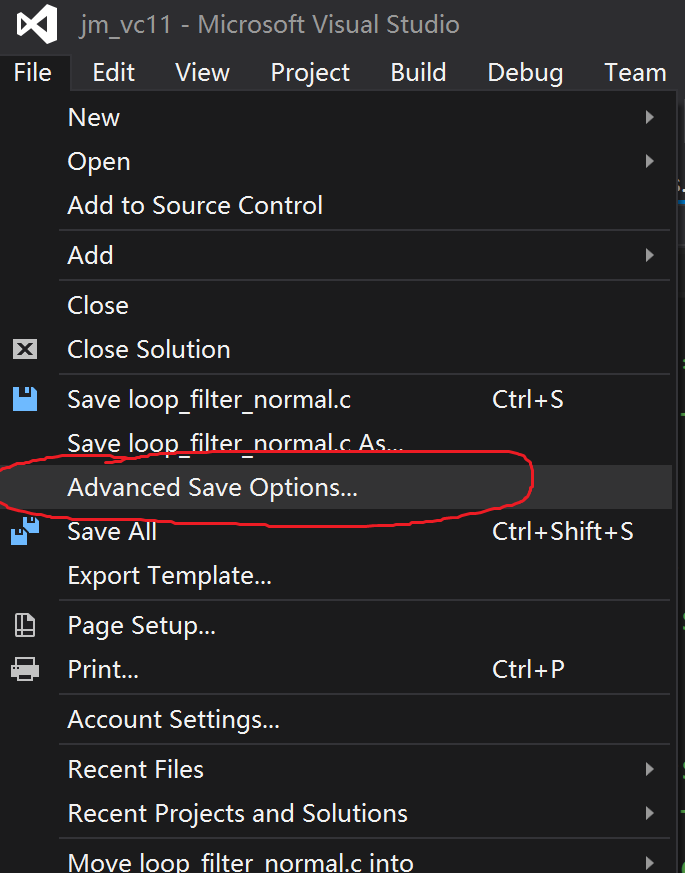Expand the Open submenu arrow
Image resolution: width=685 pixels, height=873 pixels.
coord(649,161)
